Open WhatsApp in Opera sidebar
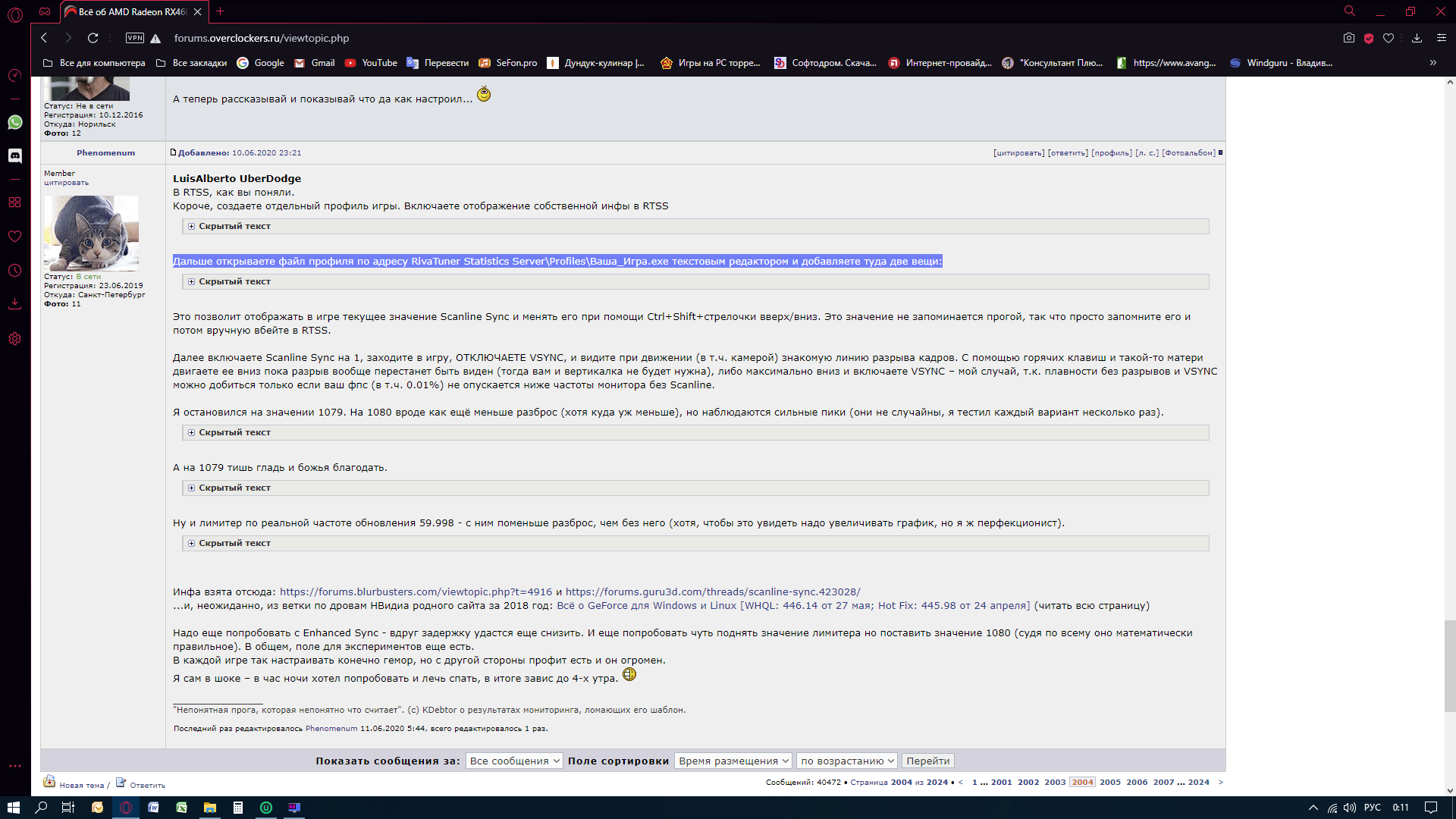The height and width of the screenshot is (819, 1456). [15, 122]
